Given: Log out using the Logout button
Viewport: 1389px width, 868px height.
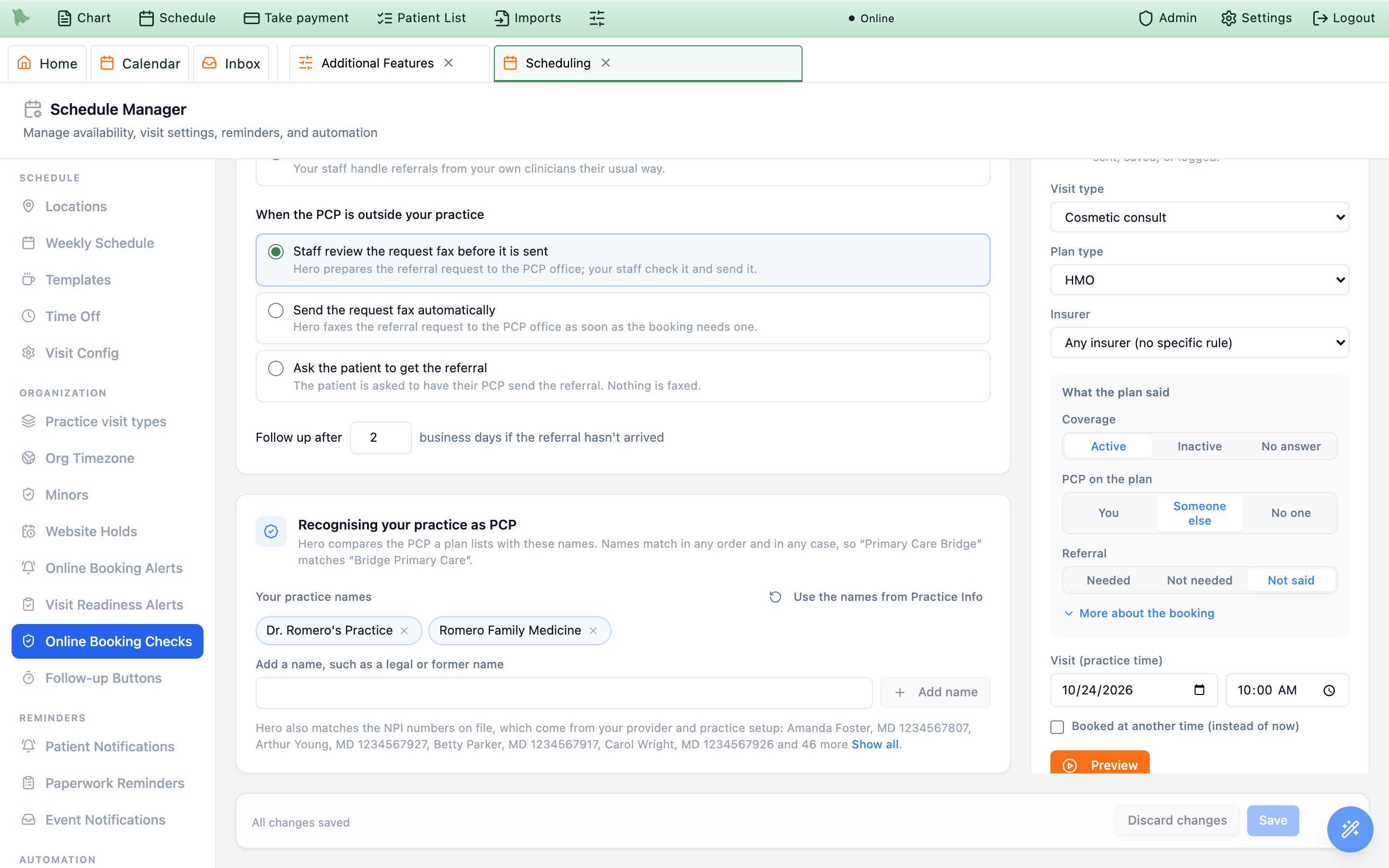Looking at the screenshot, I should coord(1344,18).
